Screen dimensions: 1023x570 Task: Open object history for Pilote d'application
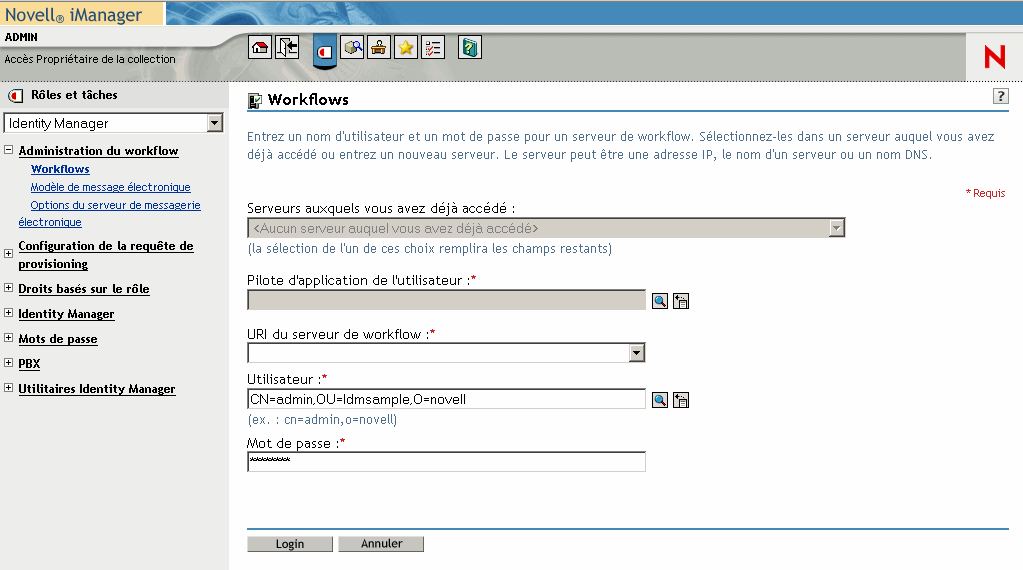(x=680, y=301)
